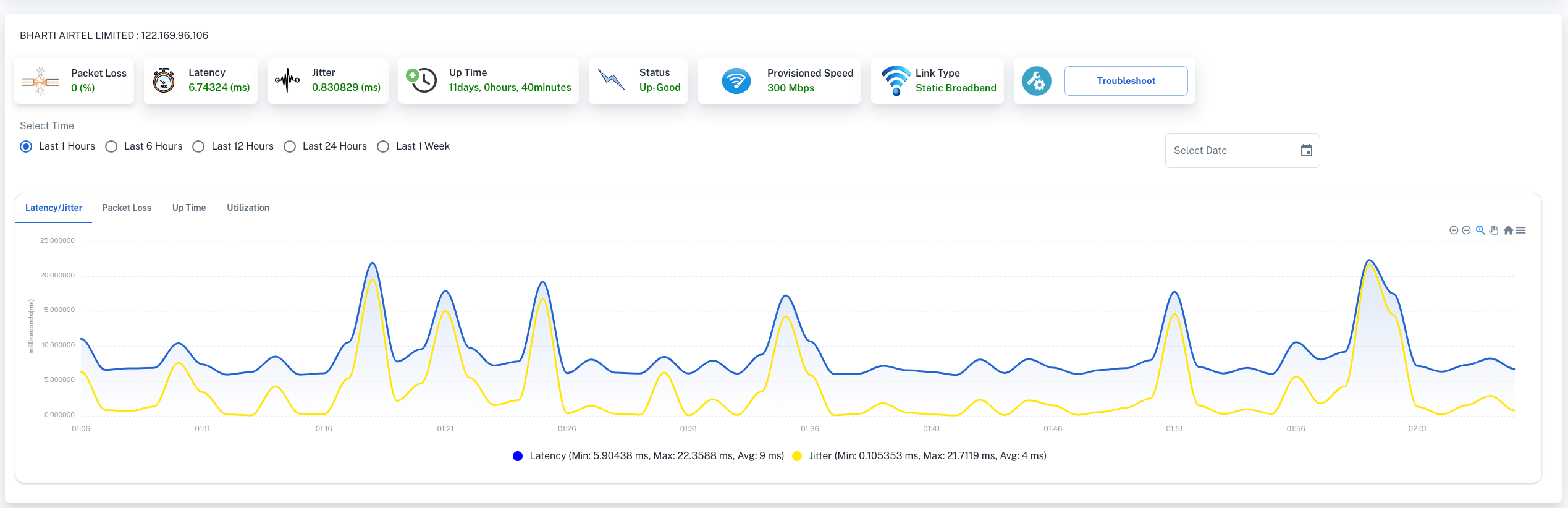This screenshot has height=508, width=1568.
Task: Reset chart zoom with home icon
Action: (1508, 231)
